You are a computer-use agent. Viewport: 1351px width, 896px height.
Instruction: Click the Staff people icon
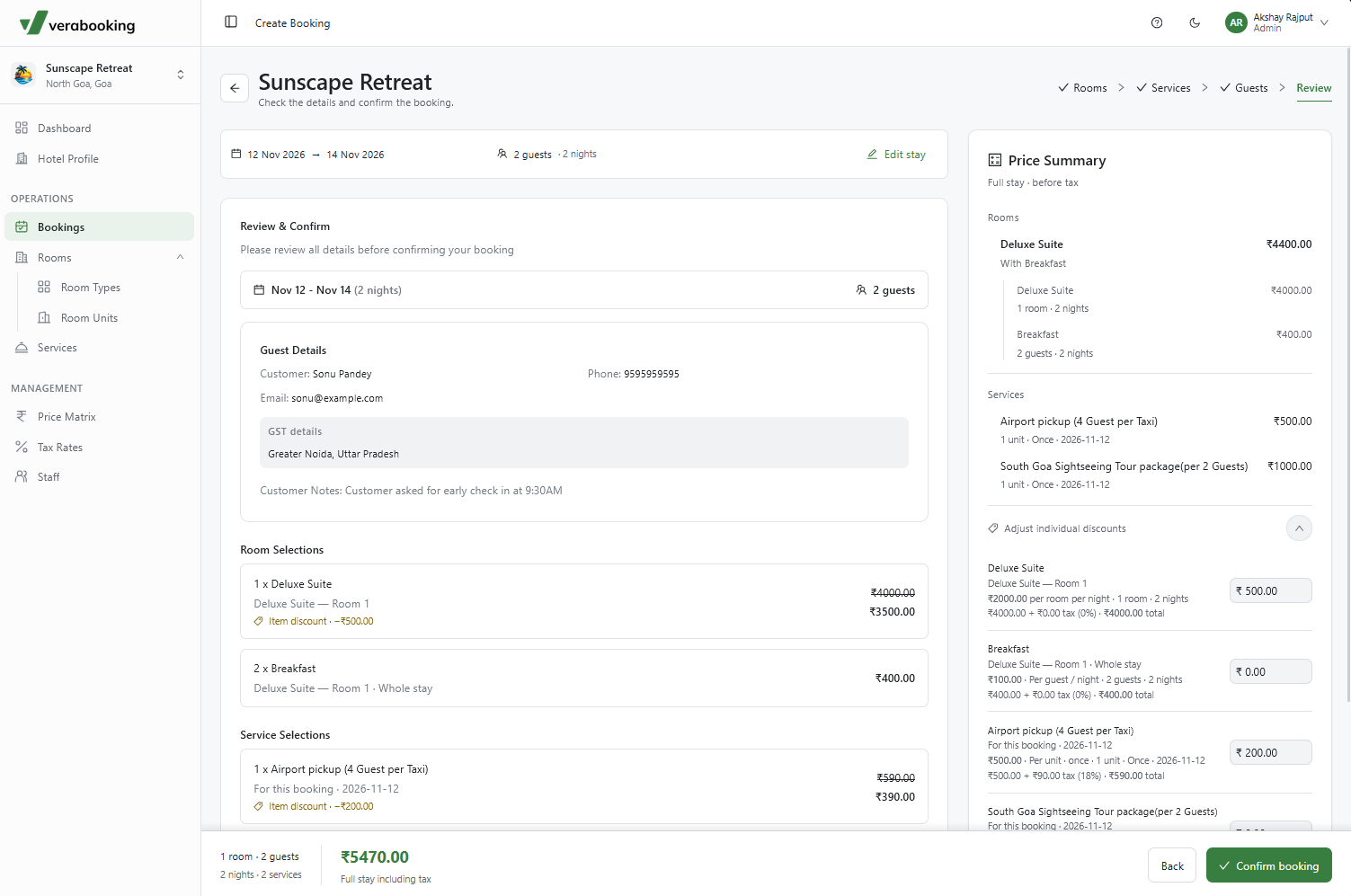pyautogui.click(x=22, y=477)
